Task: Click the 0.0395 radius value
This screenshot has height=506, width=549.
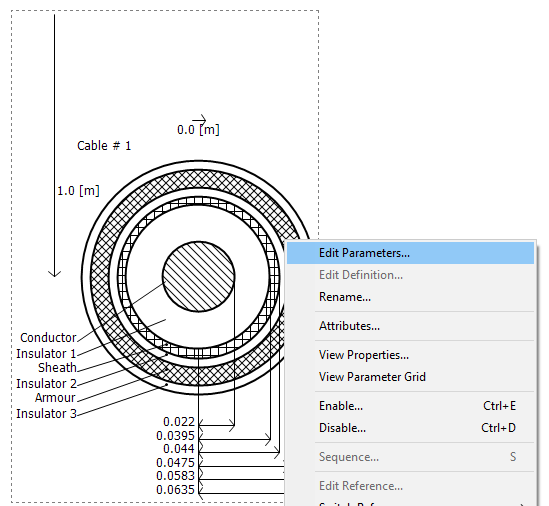Action: (175, 436)
